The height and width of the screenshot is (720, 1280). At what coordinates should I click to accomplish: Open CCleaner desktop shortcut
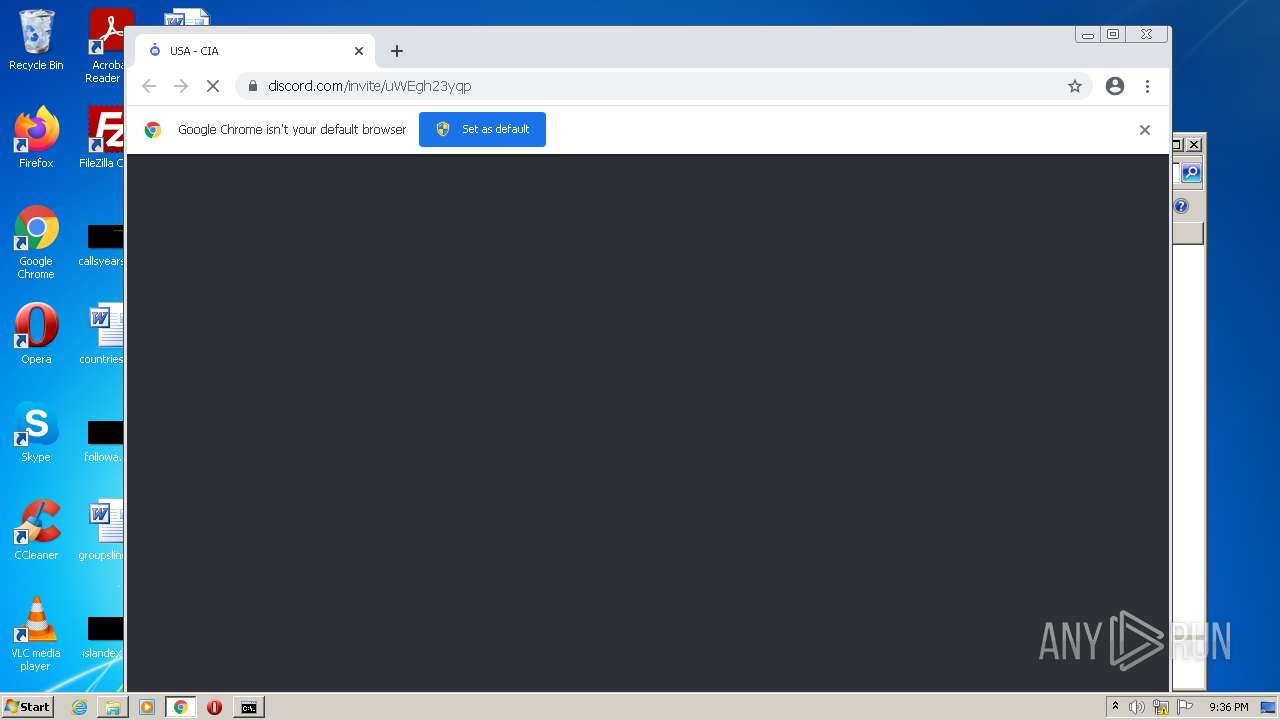[x=36, y=530]
